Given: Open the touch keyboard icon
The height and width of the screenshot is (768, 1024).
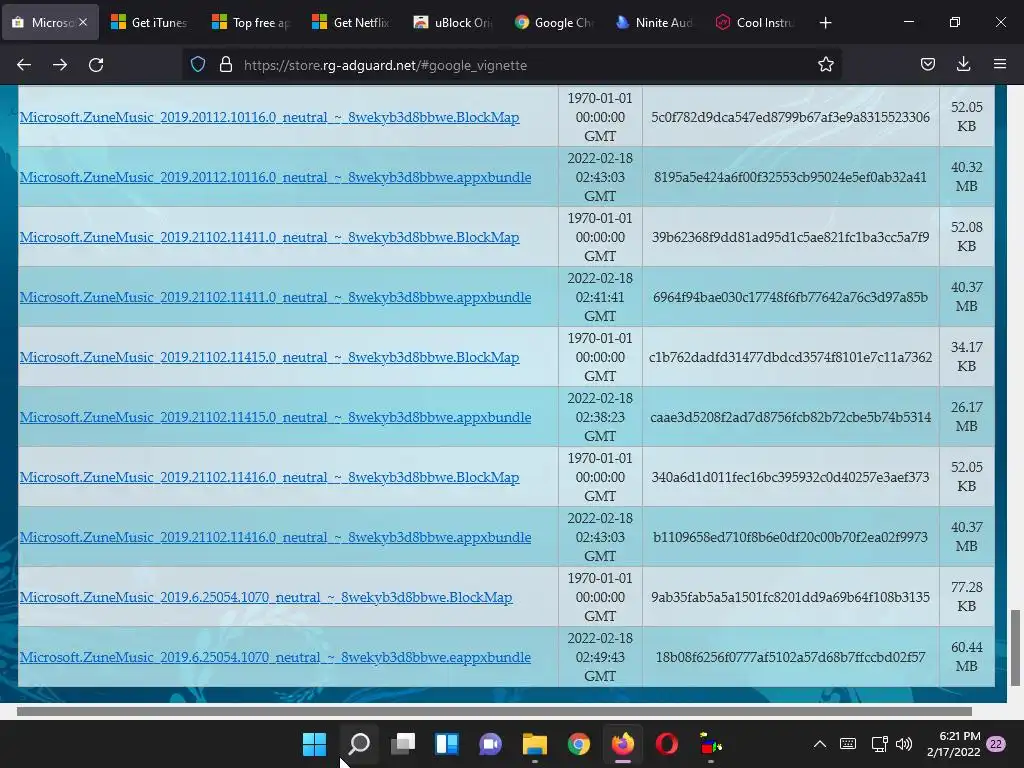Looking at the screenshot, I should point(848,744).
